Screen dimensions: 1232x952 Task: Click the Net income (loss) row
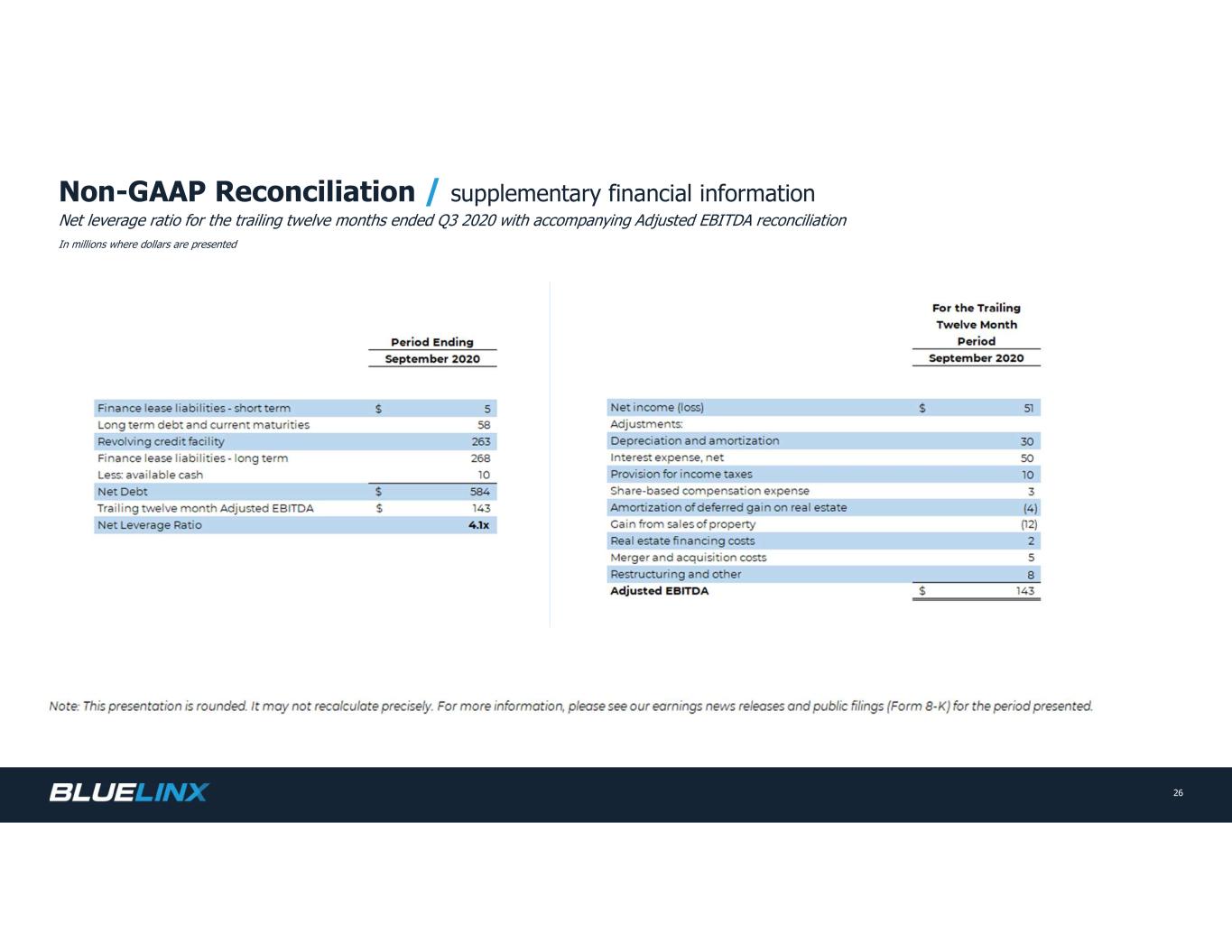[x=657, y=408]
